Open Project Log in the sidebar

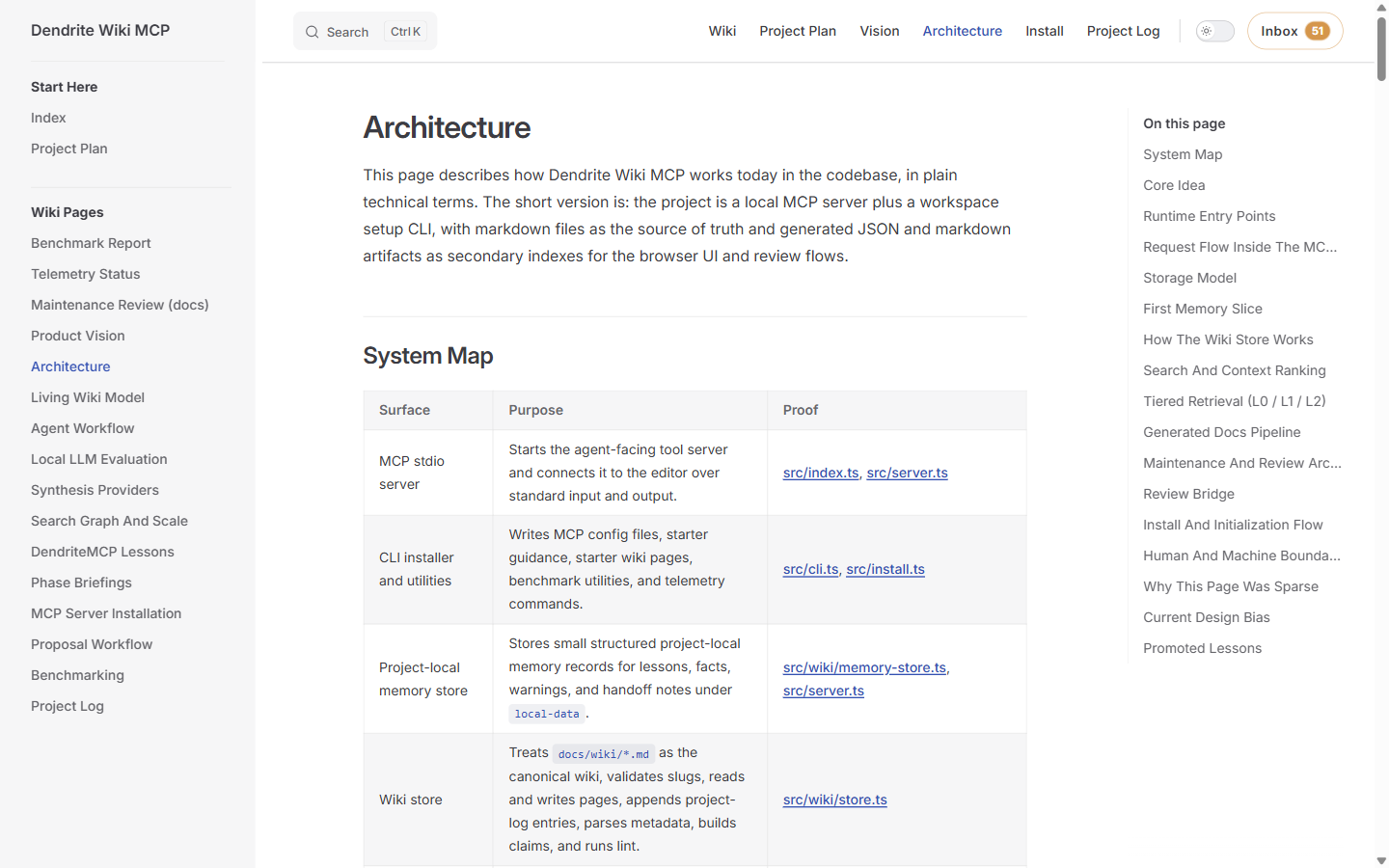pos(68,706)
